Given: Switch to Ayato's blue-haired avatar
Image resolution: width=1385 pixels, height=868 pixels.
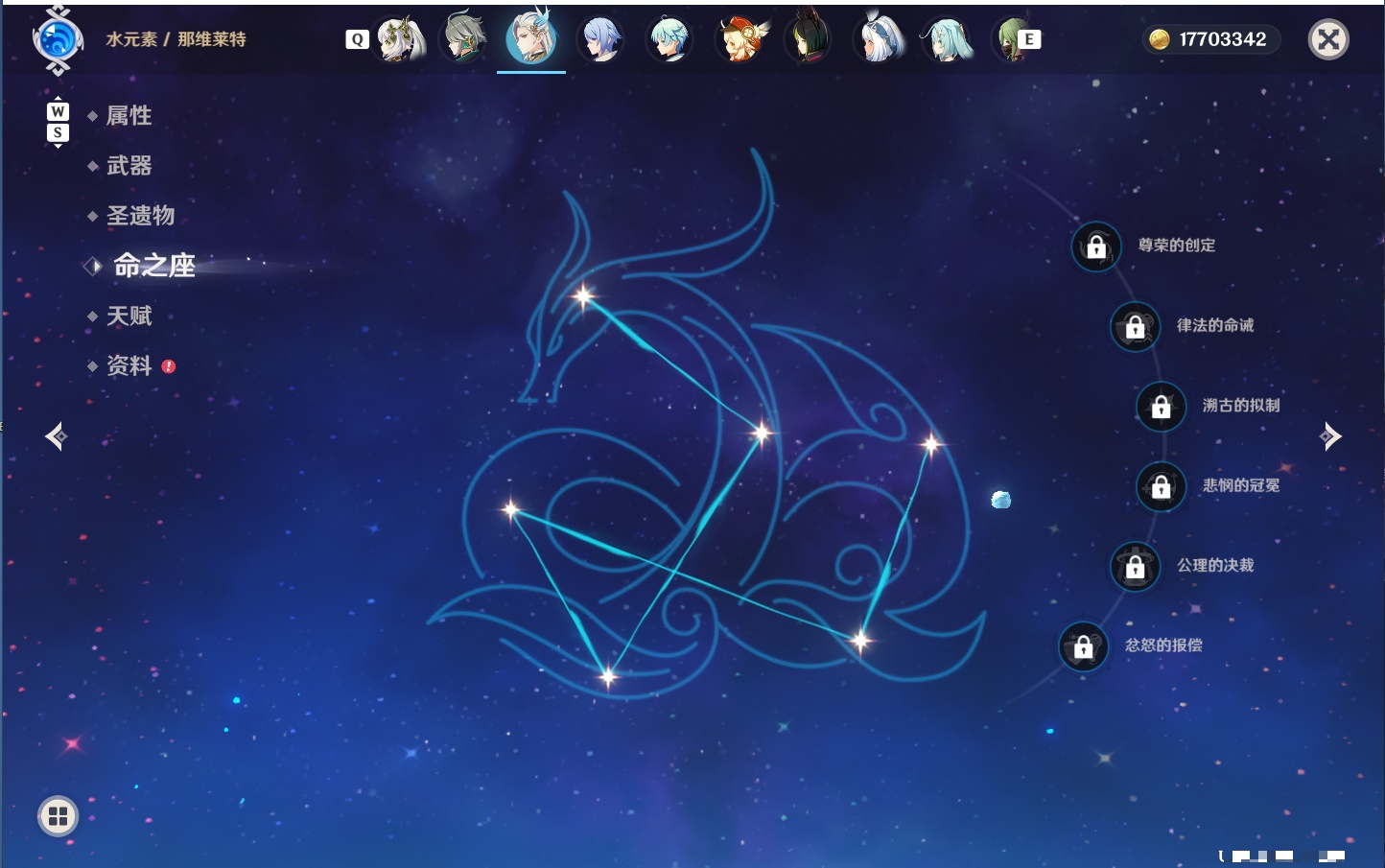Looking at the screenshot, I should (x=600, y=39).
